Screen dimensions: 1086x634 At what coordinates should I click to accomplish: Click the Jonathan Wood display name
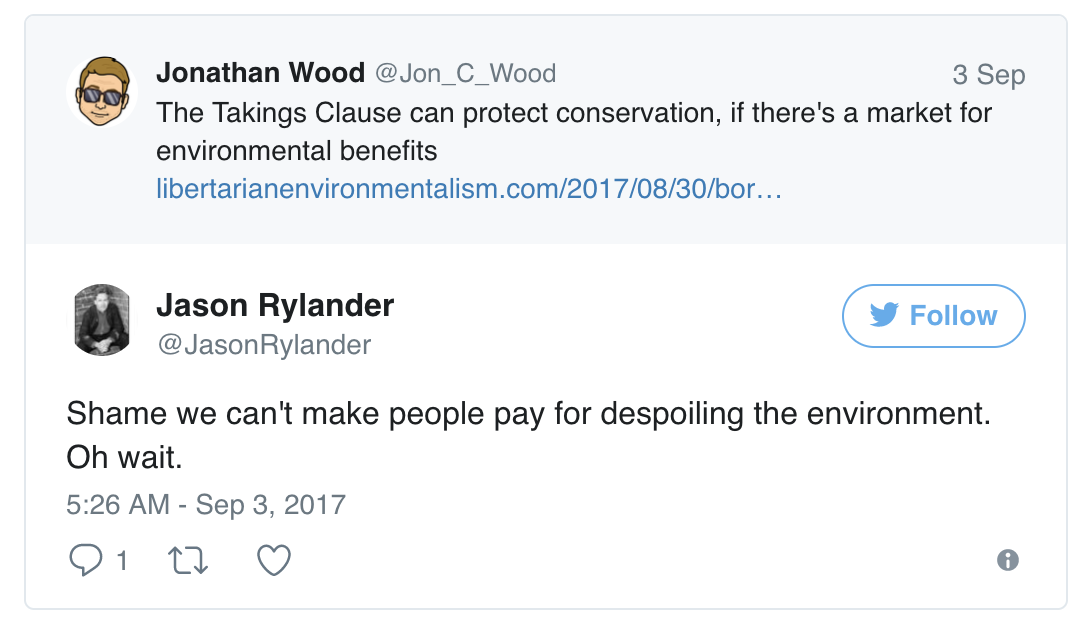260,73
